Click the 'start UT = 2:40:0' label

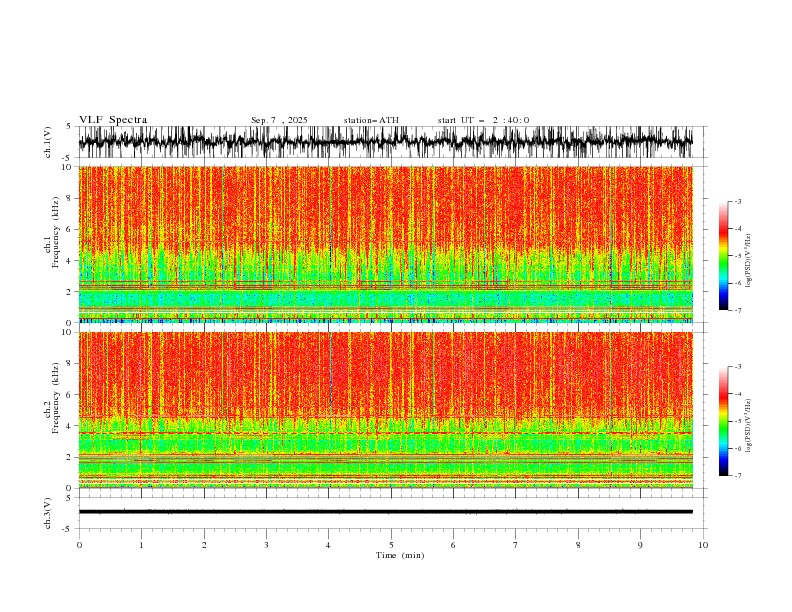pos(483,120)
